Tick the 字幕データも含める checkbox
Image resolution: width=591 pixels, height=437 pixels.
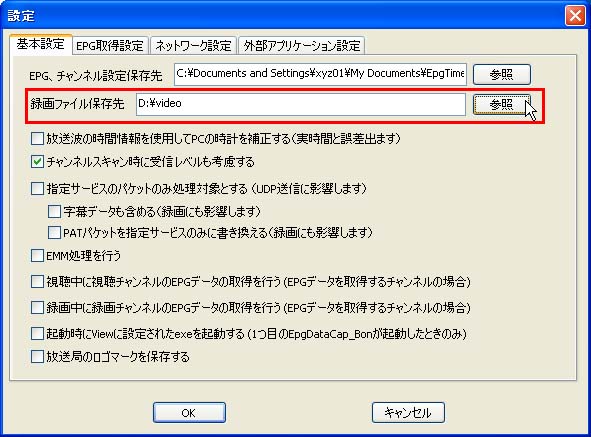point(54,212)
